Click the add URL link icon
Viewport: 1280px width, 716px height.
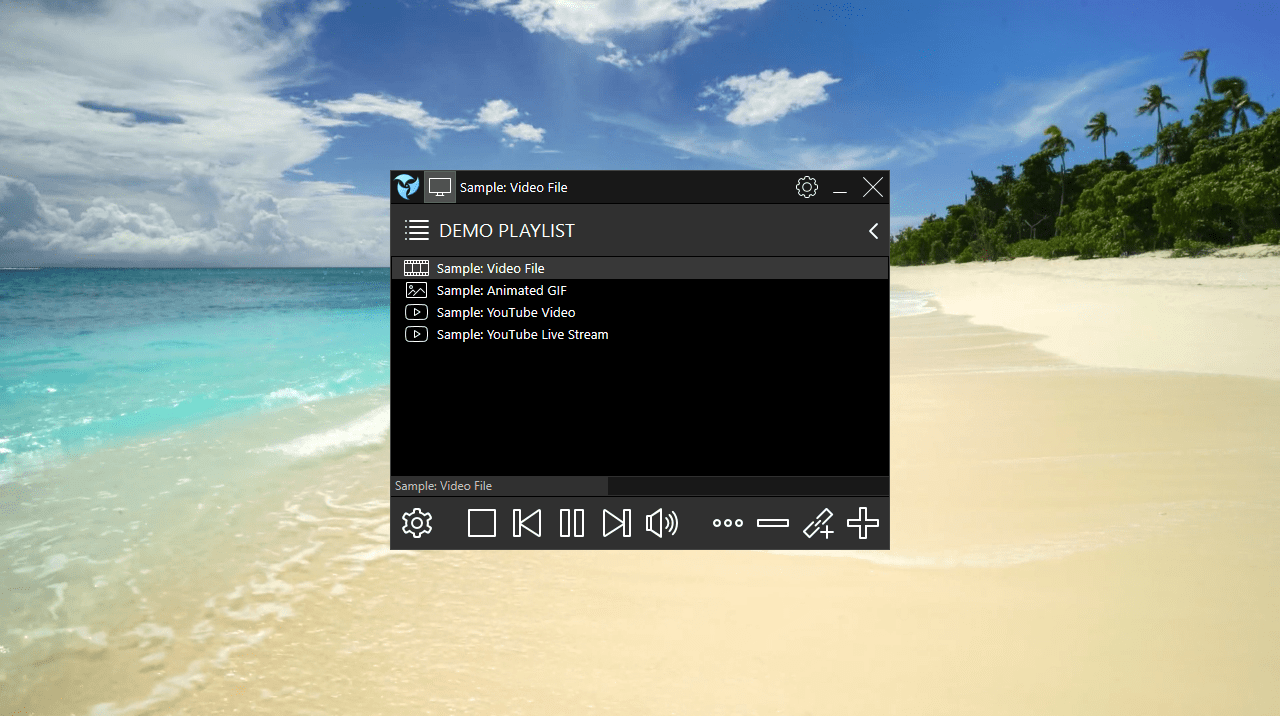818,523
